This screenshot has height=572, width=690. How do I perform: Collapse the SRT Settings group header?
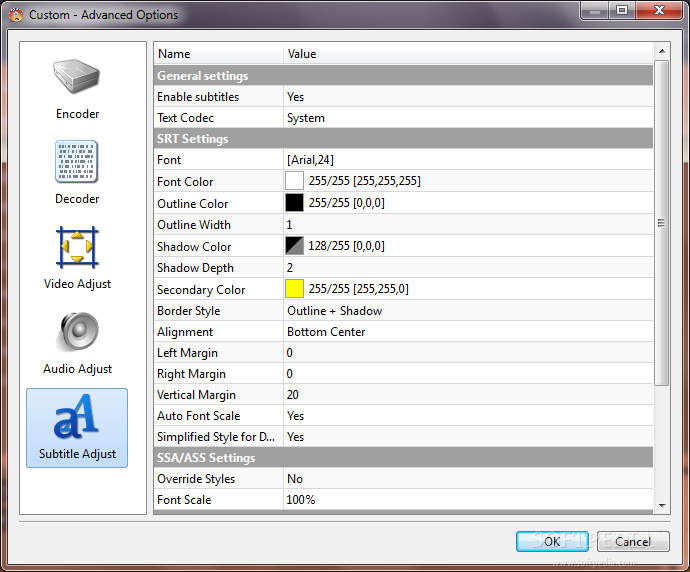click(x=404, y=139)
